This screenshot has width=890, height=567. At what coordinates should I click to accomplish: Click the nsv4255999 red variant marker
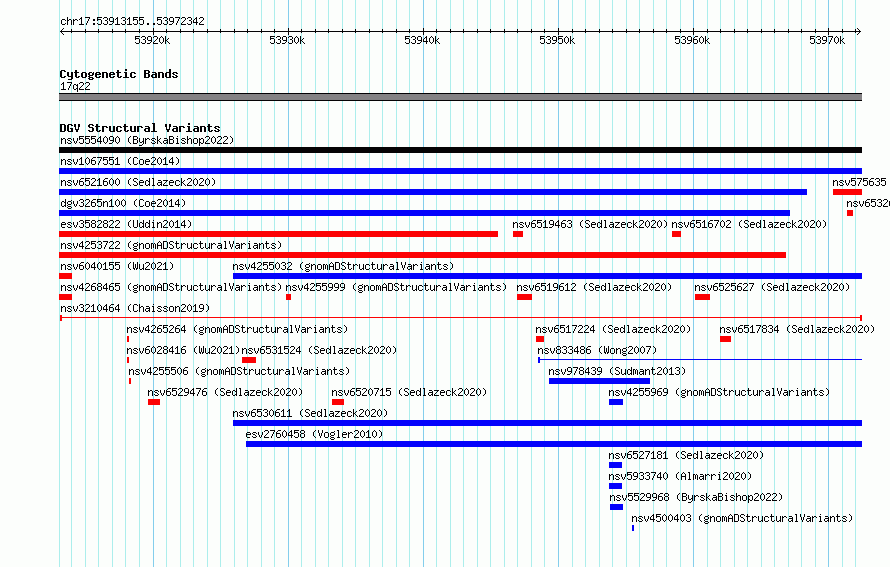[x=288, y=297]
